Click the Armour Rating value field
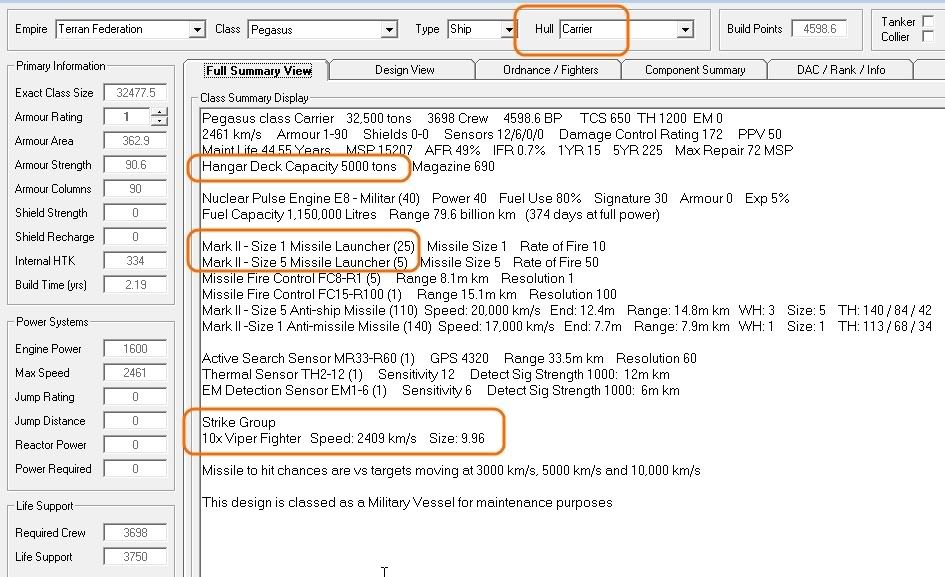 127,117
